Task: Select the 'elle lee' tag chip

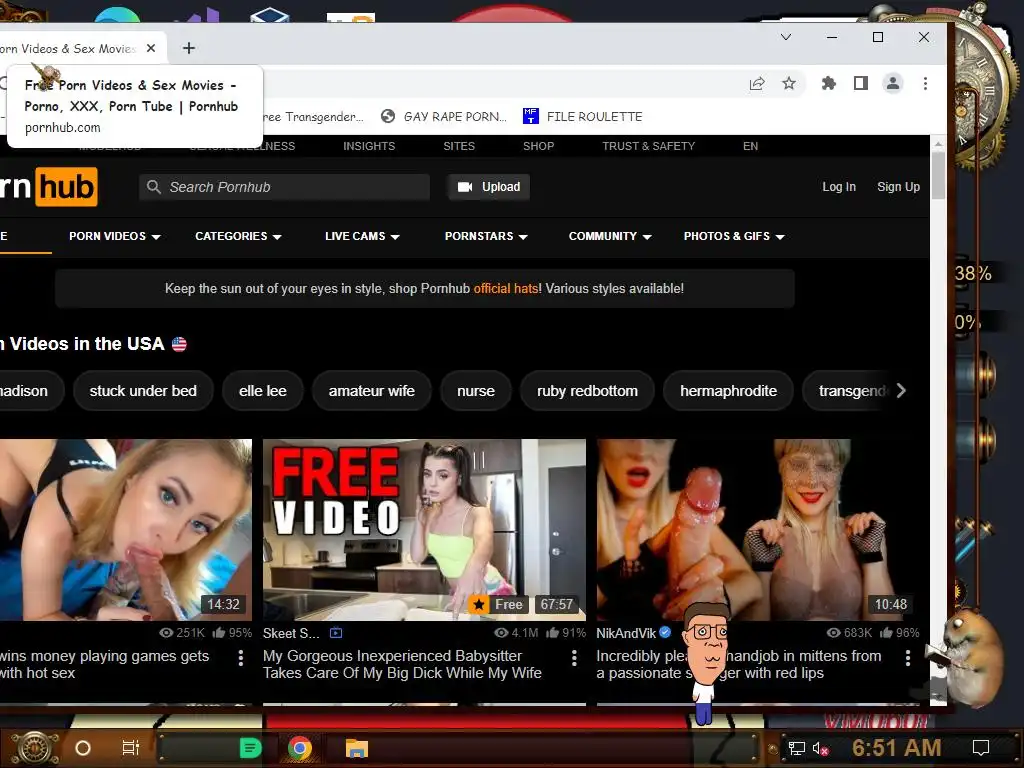Action: pos(263,391)
